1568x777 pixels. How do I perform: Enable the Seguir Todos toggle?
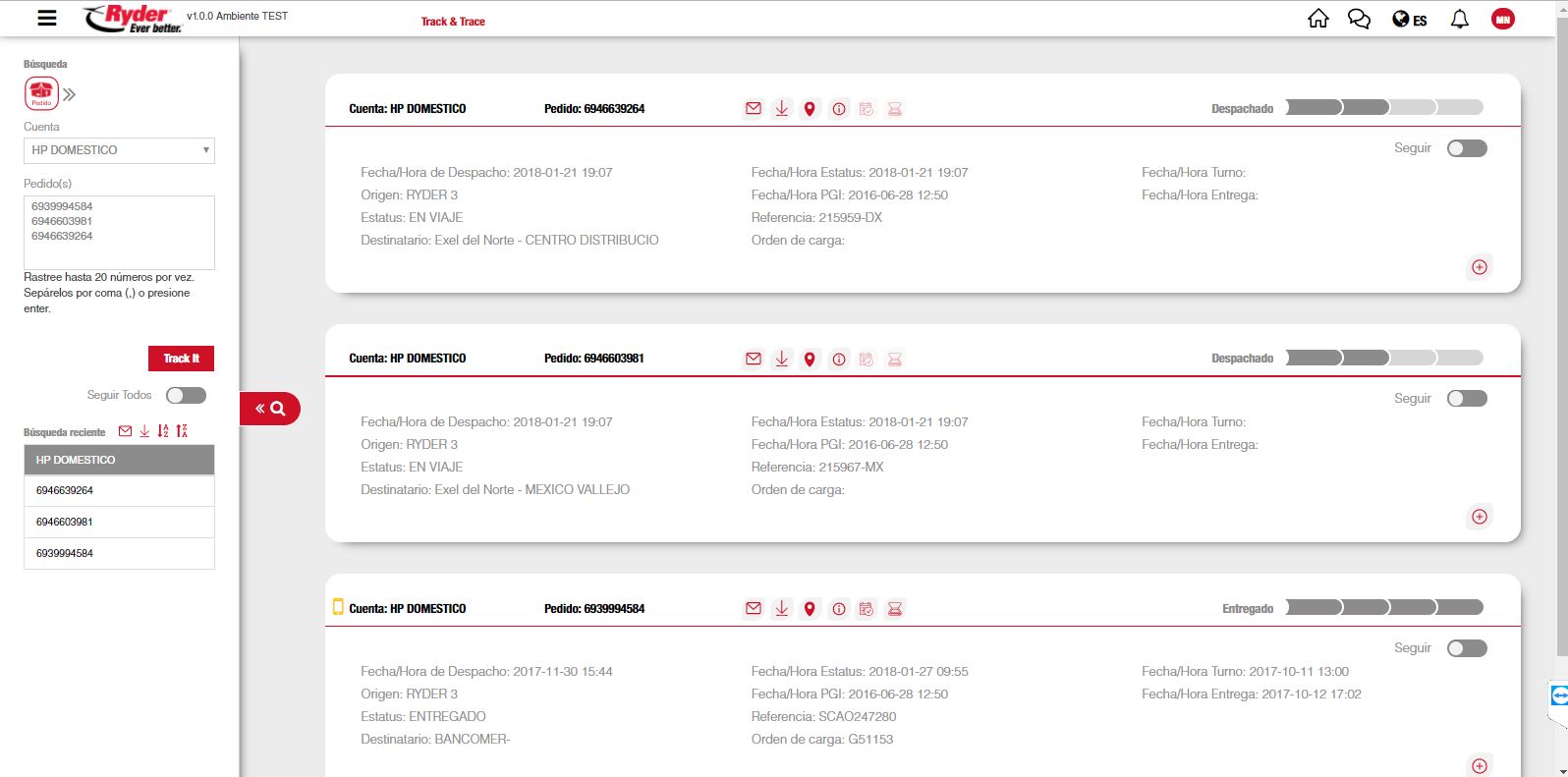(186, 395)
